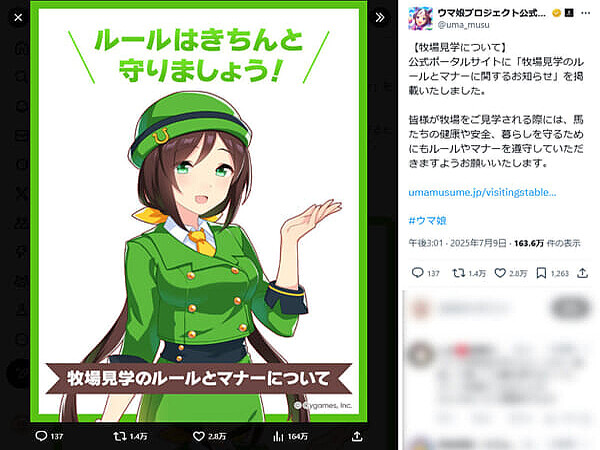This screenshot has height=450, width=600.
Task: Click the @uma_musu handle
Action: (x=463, y=25)
